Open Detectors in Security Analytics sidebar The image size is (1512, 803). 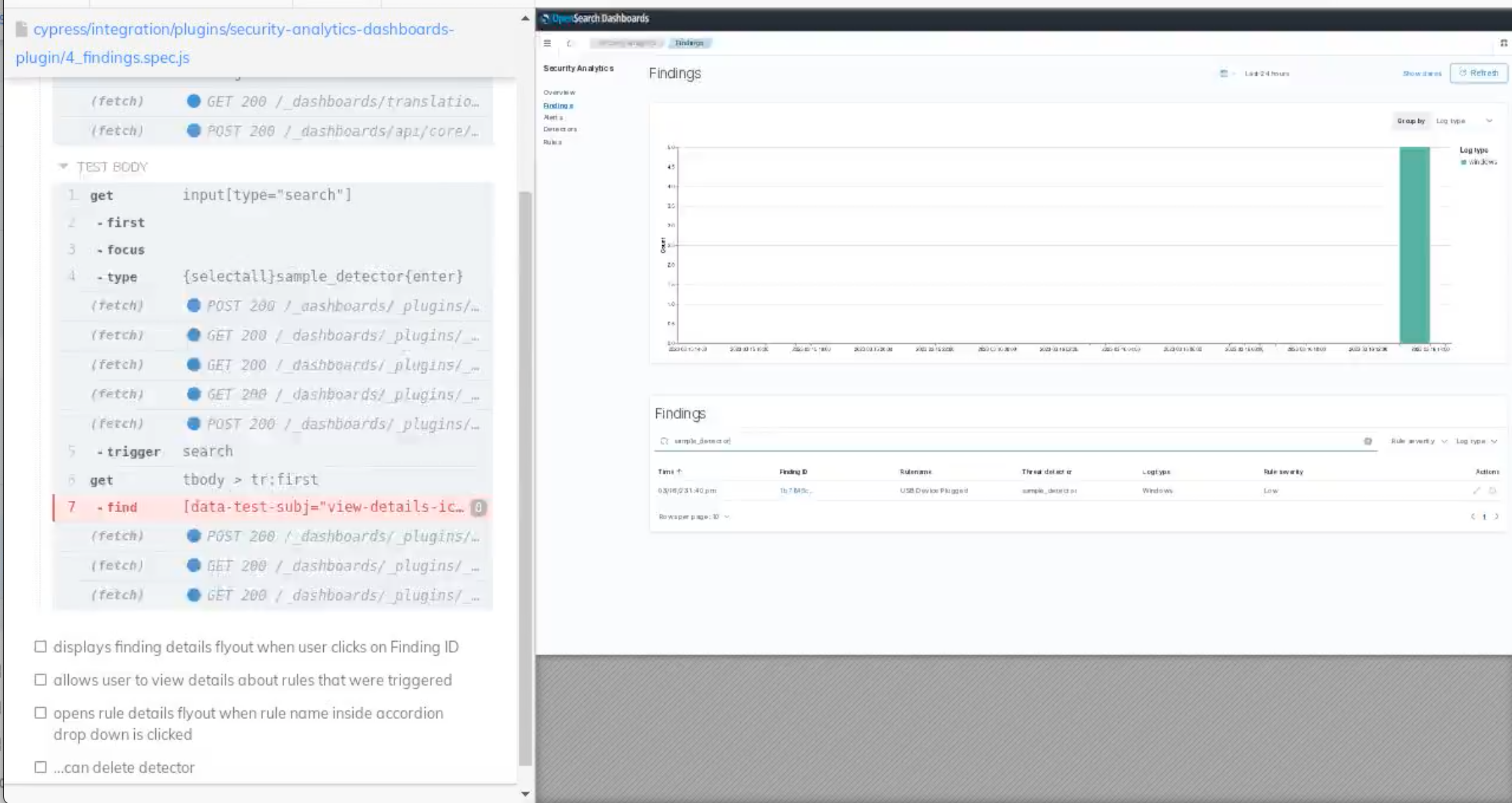(560, 130)
